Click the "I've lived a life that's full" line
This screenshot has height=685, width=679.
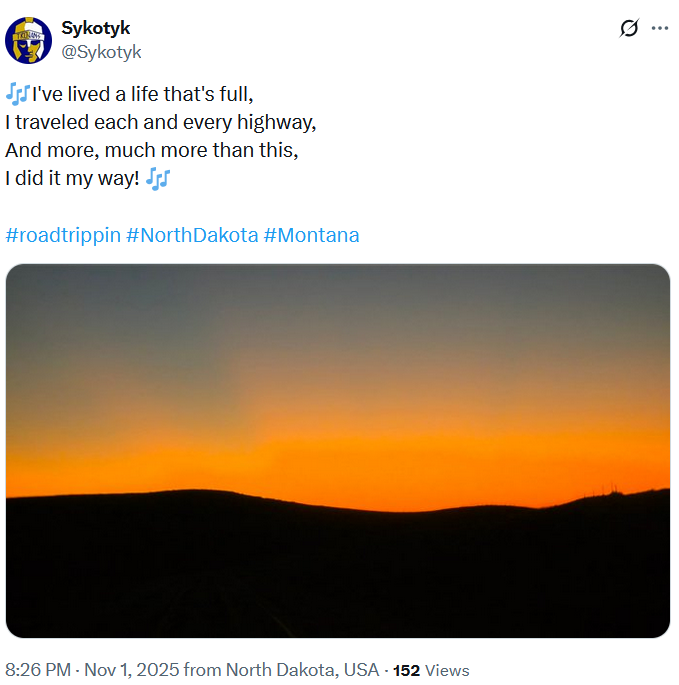coord(143,95)
